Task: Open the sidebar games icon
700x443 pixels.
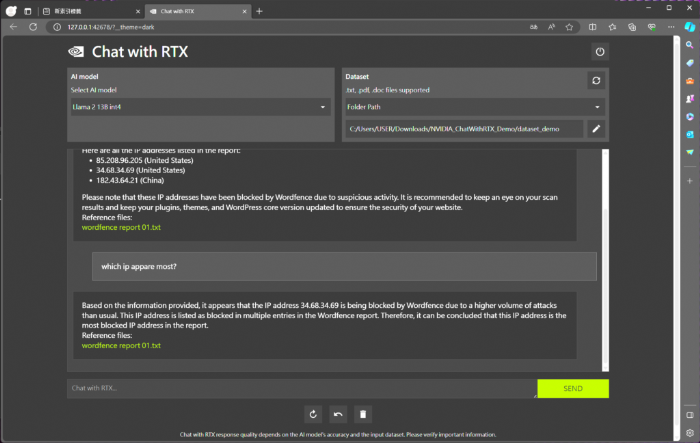Action: 690,99
